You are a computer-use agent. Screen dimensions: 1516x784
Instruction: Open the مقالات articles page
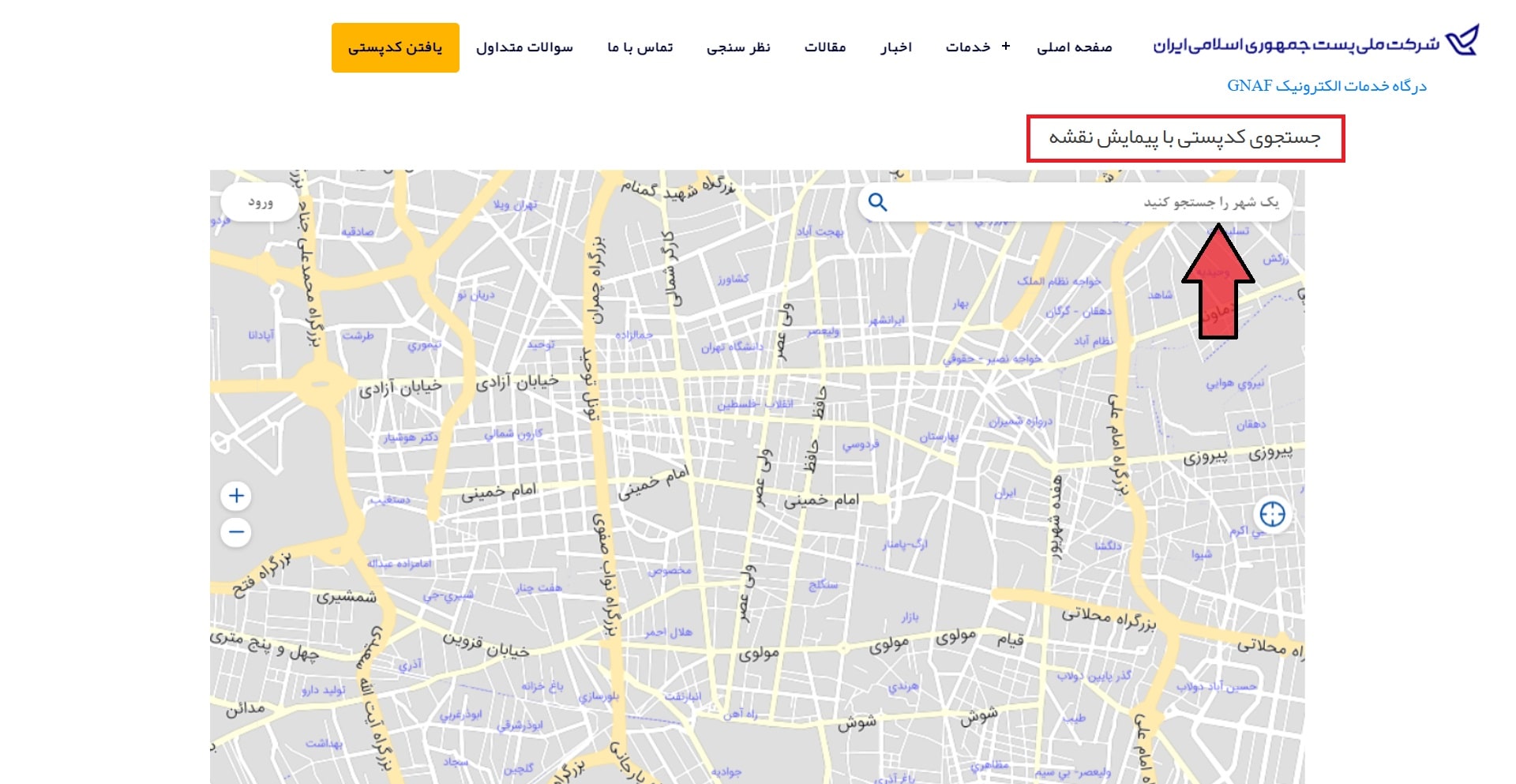click(x=825, y=47)
